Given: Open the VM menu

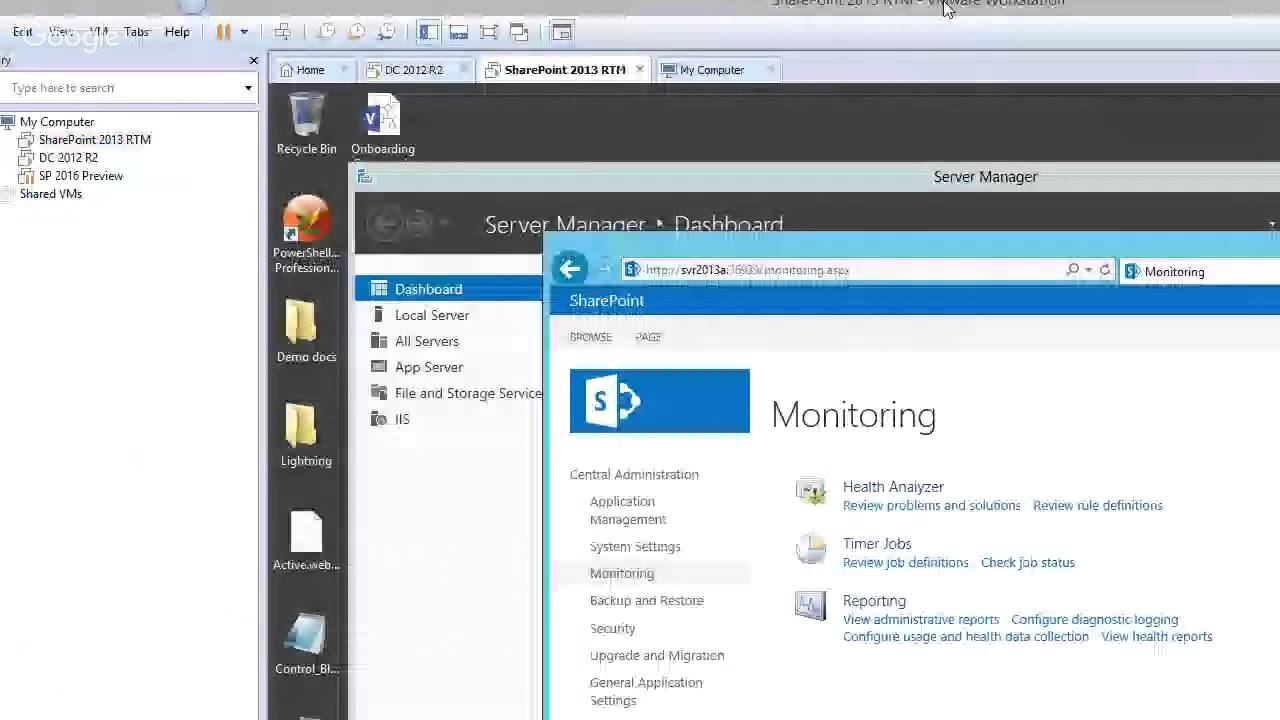Looking at the screenshot, I should pyautogui.click(x=98, y=32).
